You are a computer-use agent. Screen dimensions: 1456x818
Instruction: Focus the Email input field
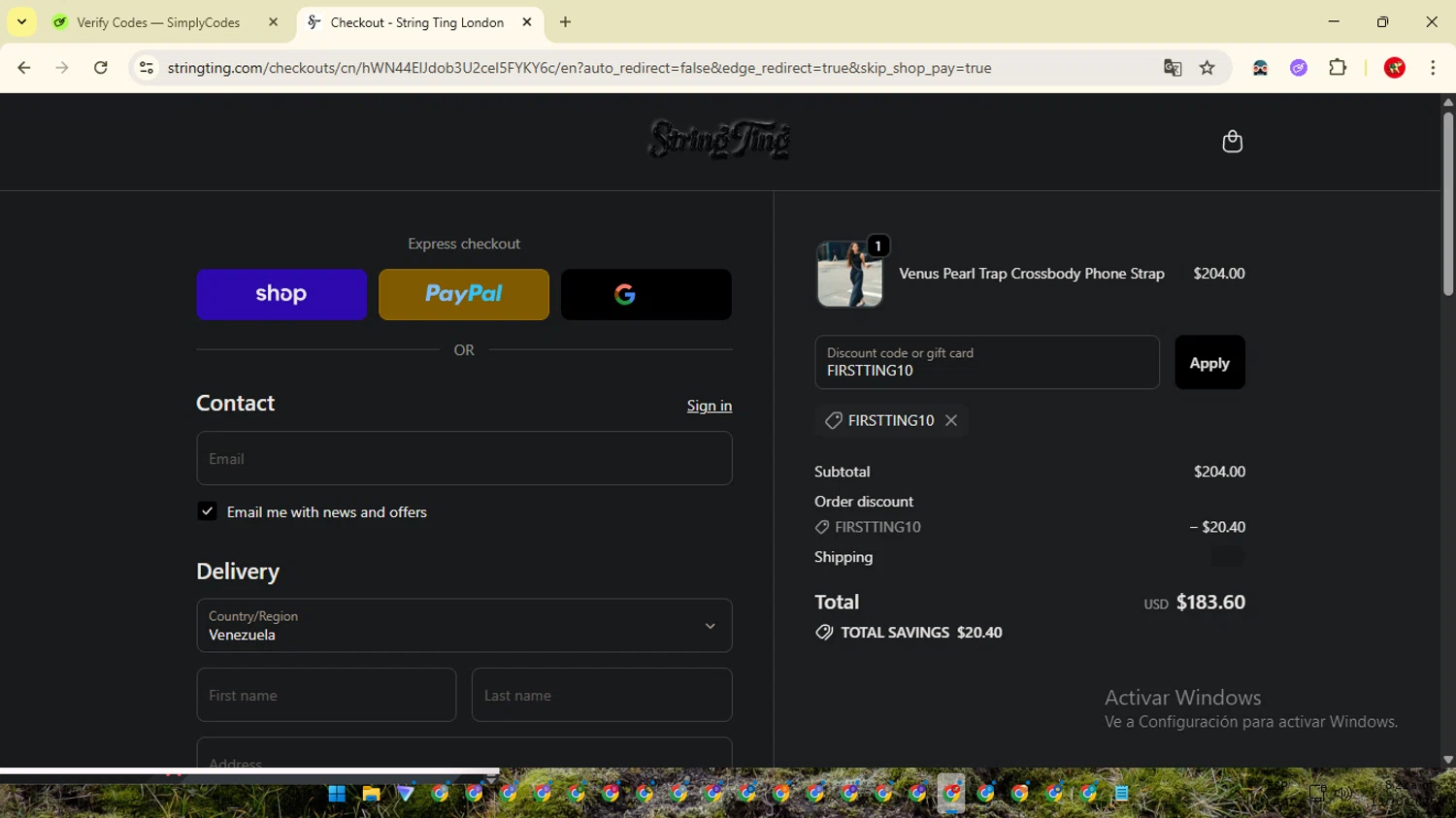pyautogui.click(x=464, y=458)
